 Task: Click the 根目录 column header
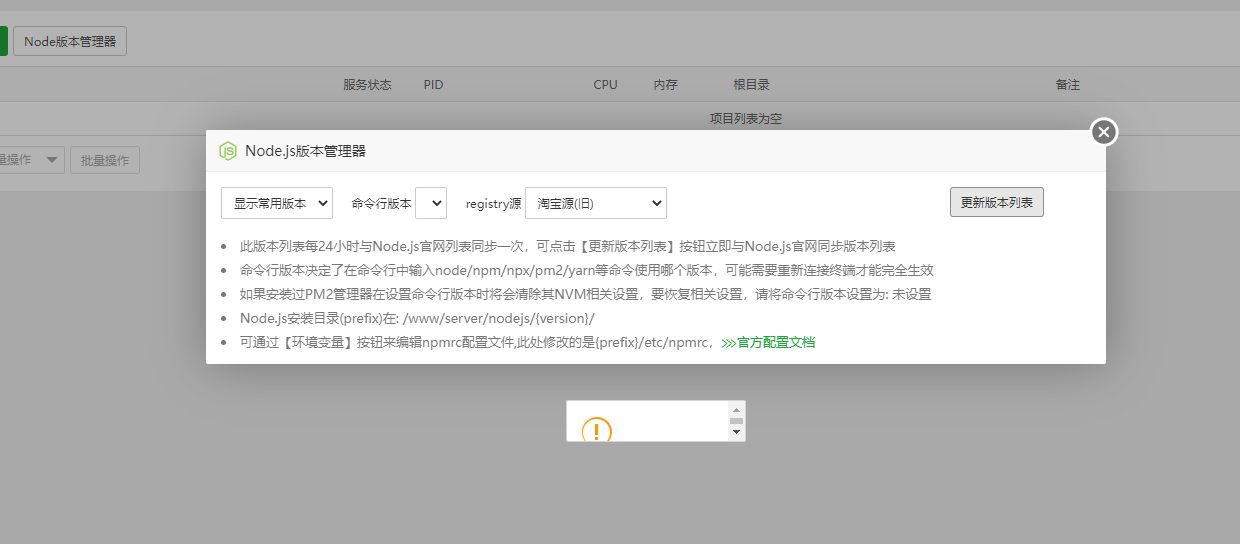[751, 85]
